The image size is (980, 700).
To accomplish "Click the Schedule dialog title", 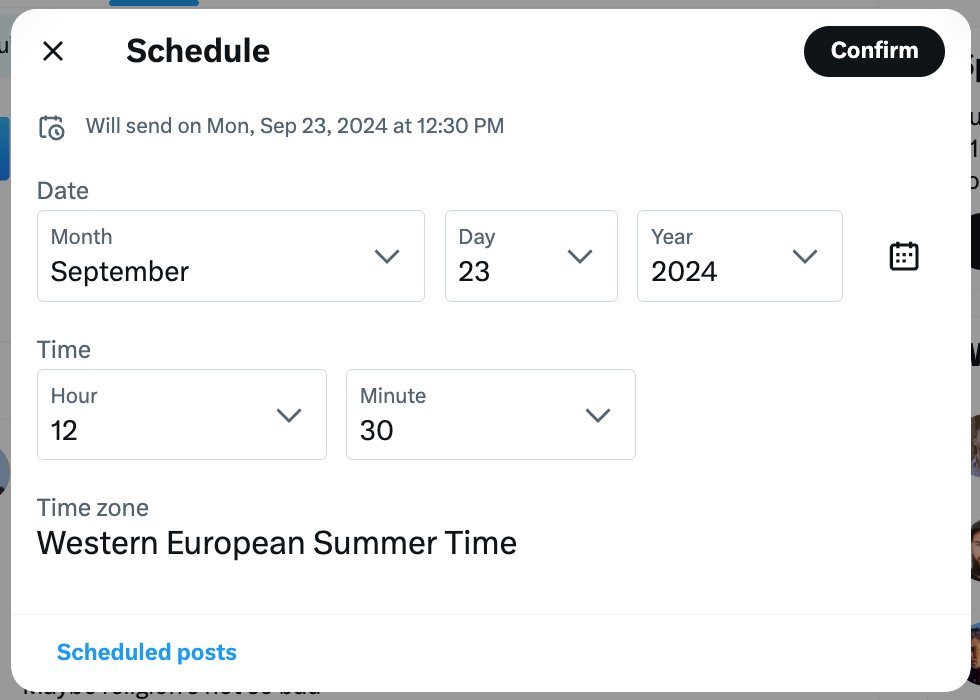I will coord(197,51).
